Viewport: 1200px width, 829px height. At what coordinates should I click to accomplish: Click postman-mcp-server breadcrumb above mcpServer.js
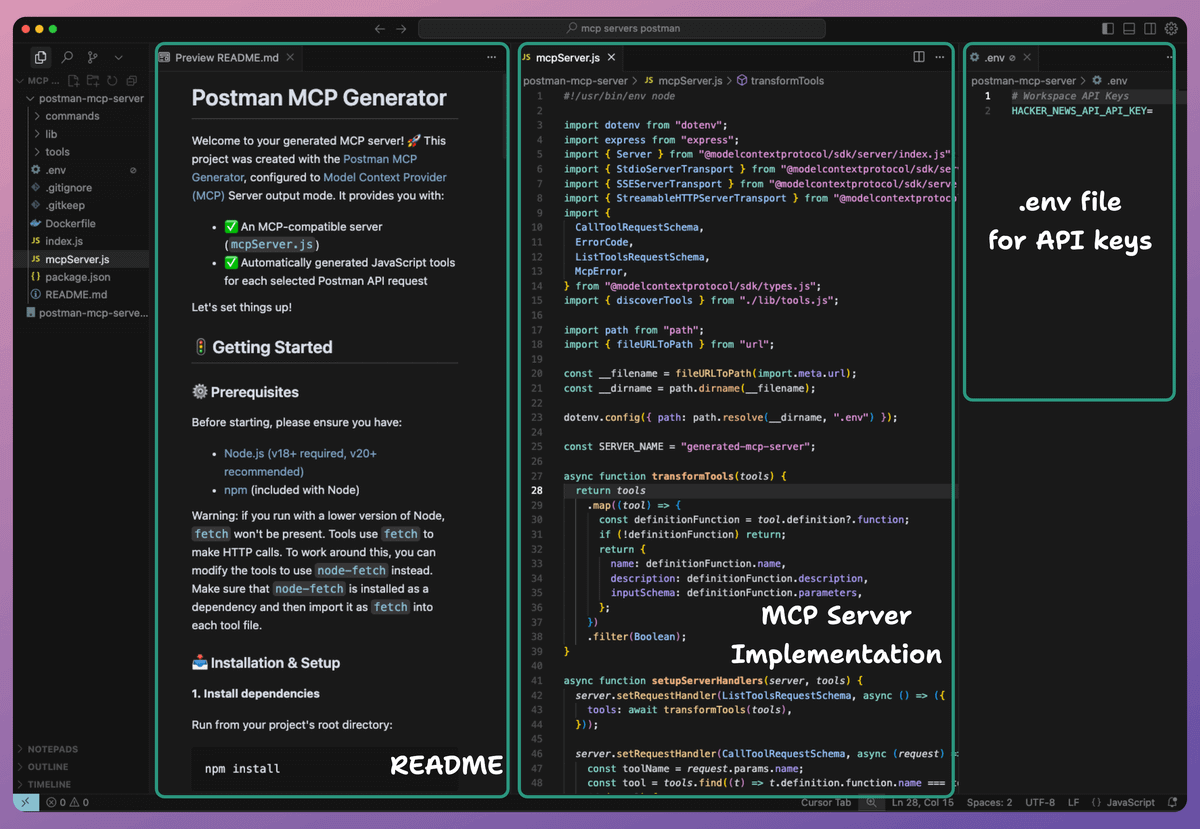click(x=575, y=80)
